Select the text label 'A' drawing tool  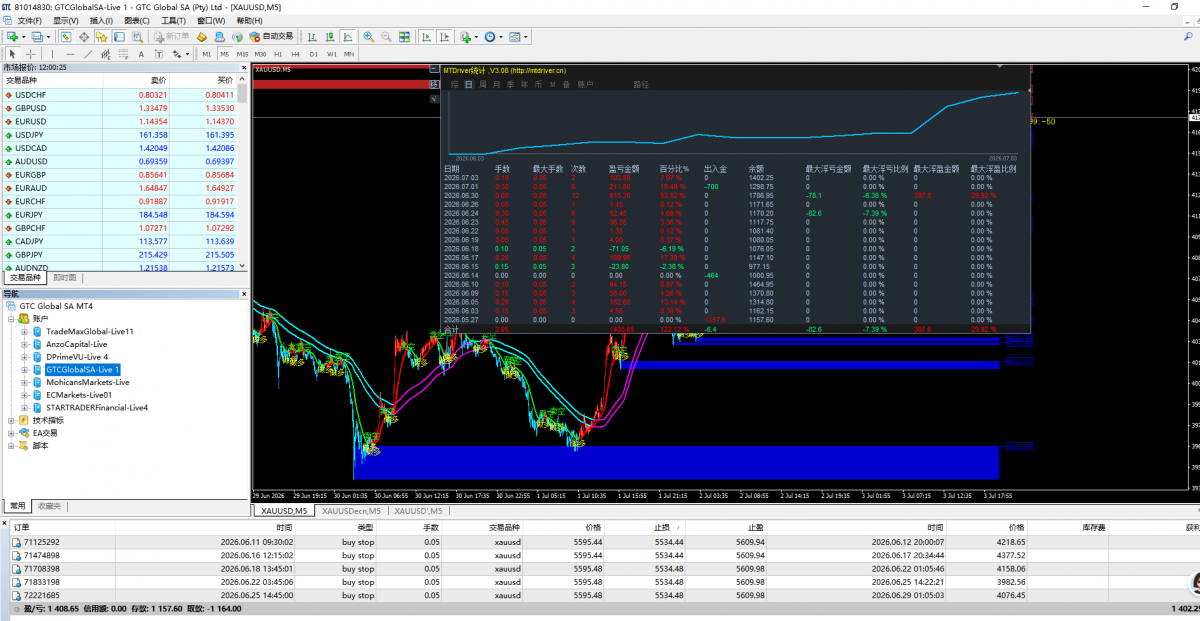coord(141,54)
